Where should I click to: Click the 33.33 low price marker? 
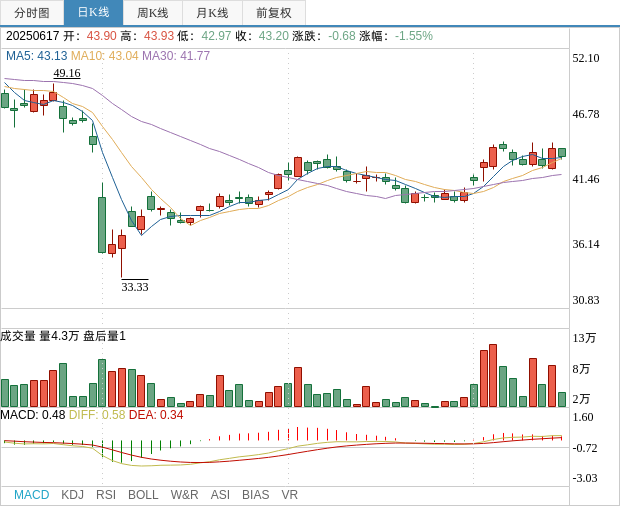135,287
